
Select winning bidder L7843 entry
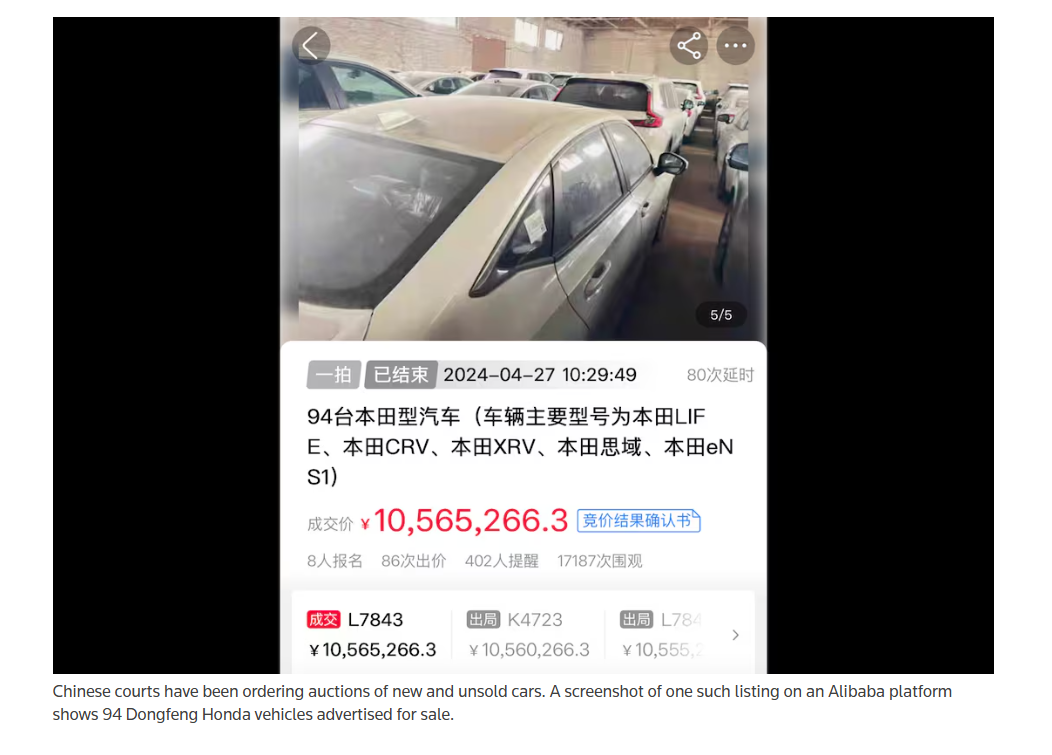pos(372,634)
